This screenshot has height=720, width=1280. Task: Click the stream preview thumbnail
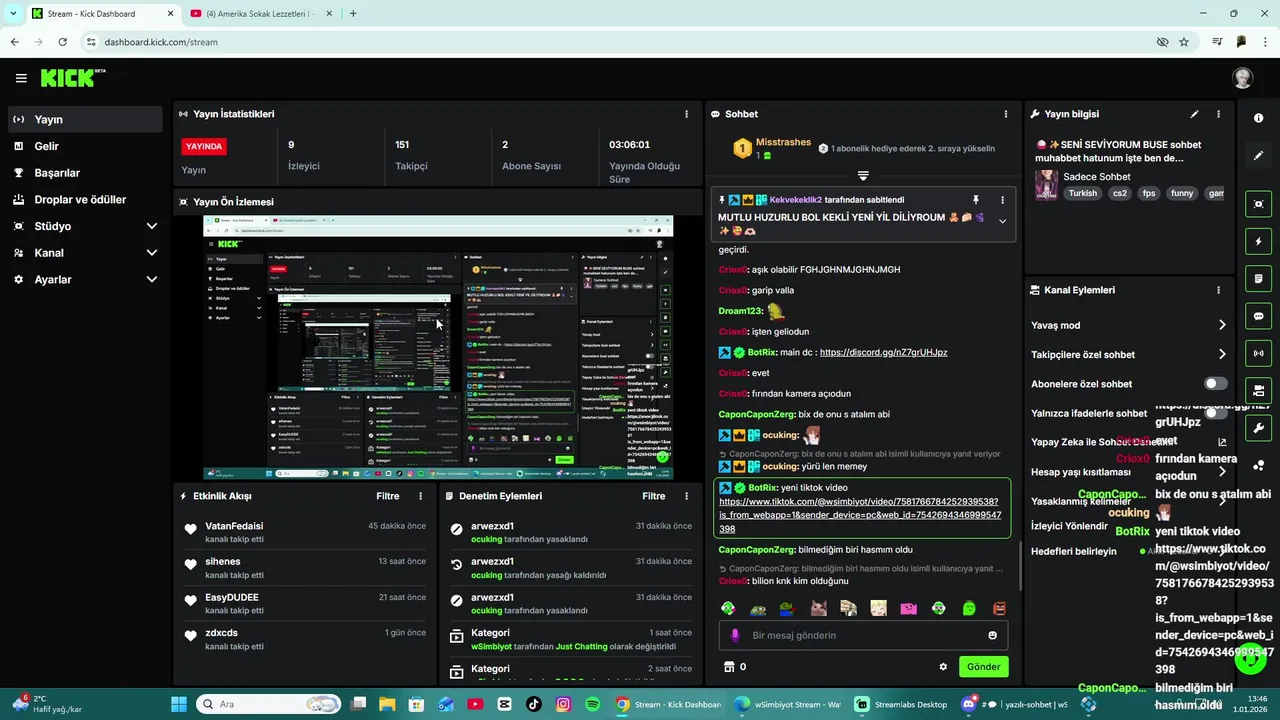pyautogui.click(x=438, y=347)
